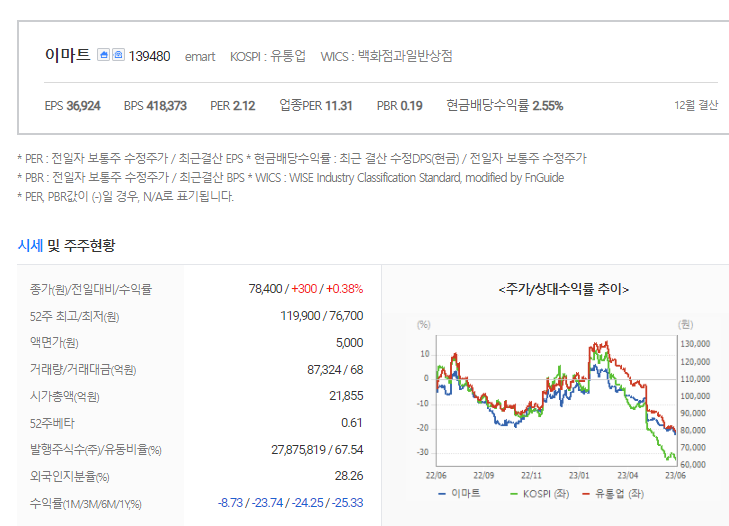The image size is (729, 526).
Task: Click the second blue icon before 139480
Action: (x=119, y=55)
